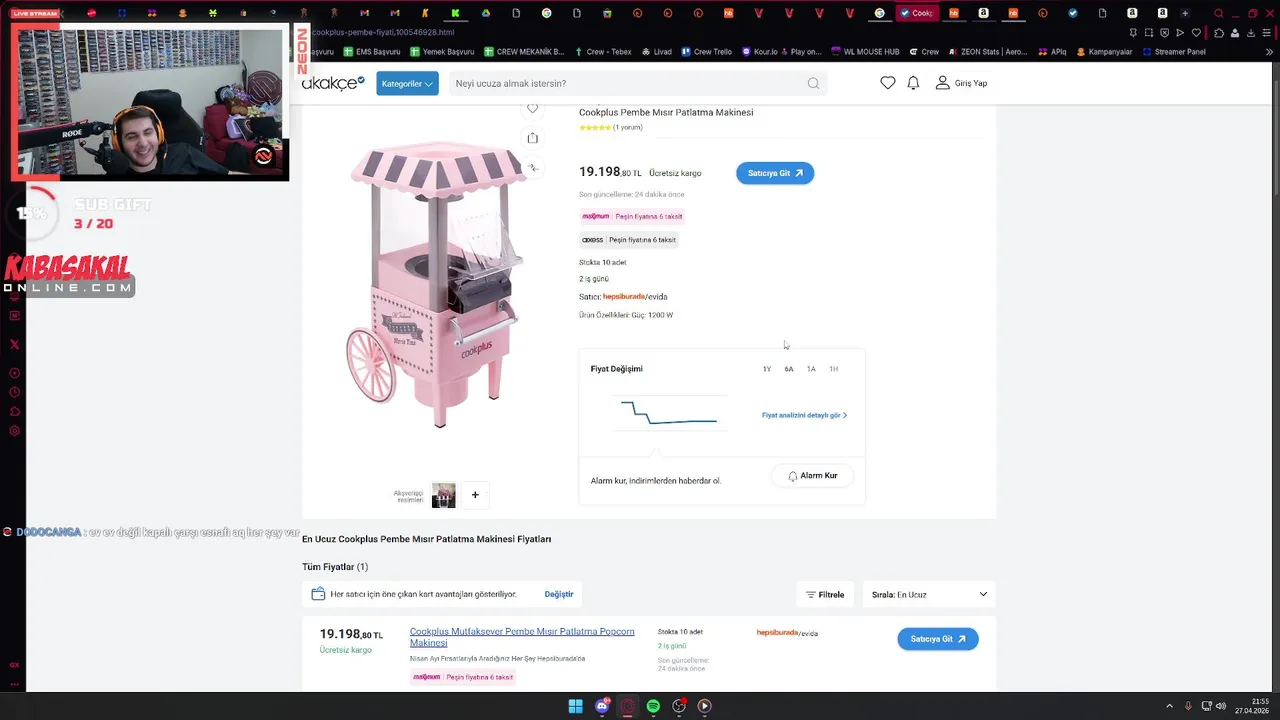The height and width of the screenshot is (720, 1280).
Task: Open GX Control at sidebar bottom
Action: click(14, 664)
